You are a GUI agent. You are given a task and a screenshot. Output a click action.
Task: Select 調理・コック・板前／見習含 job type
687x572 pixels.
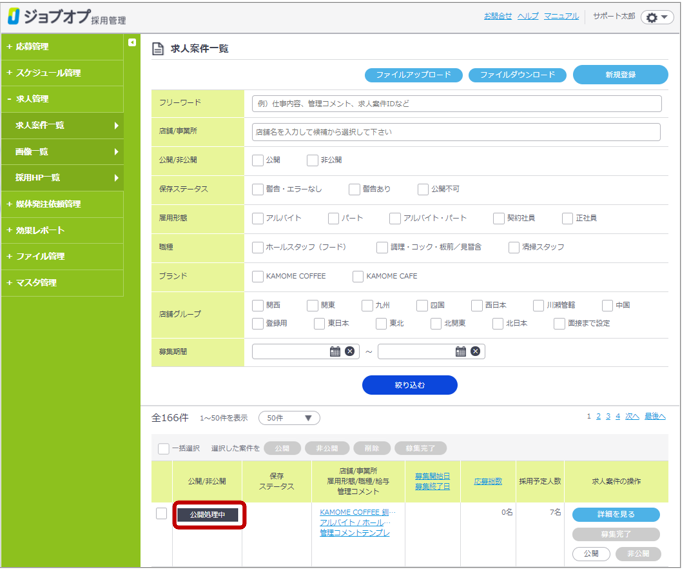click(382, 247)
